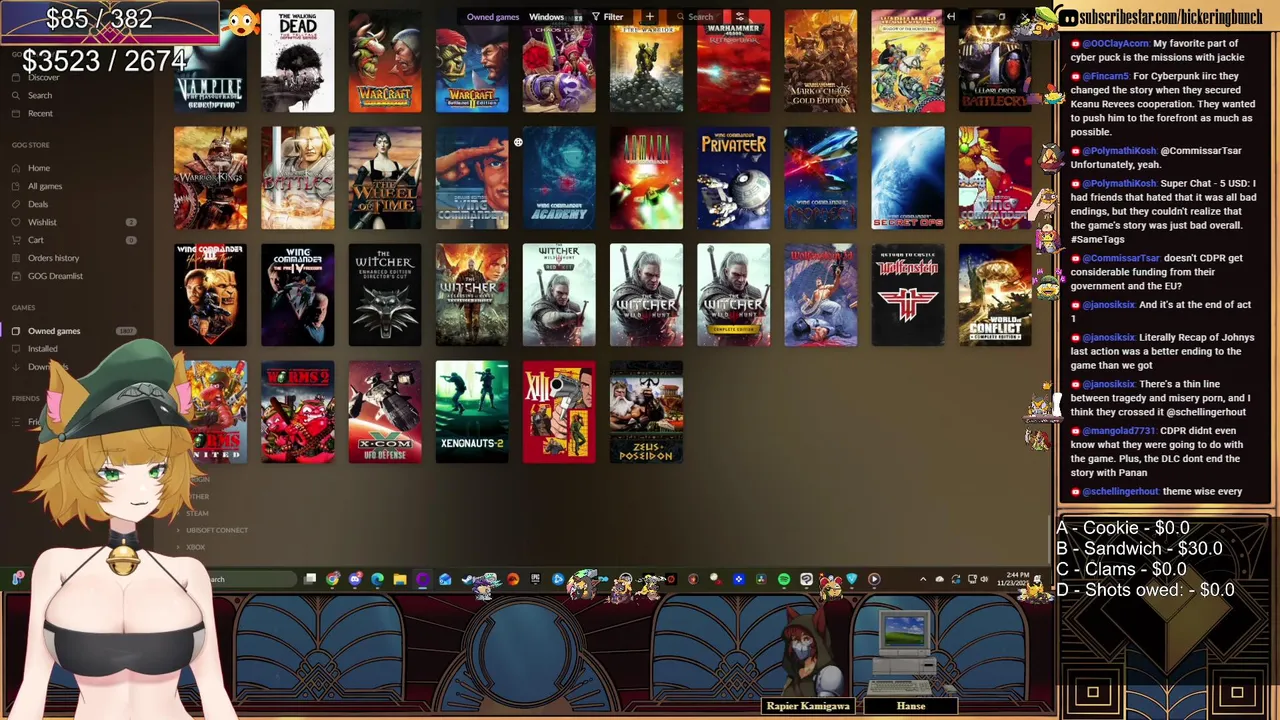Open Search in the GOG sidebar

tap(40, 95)
